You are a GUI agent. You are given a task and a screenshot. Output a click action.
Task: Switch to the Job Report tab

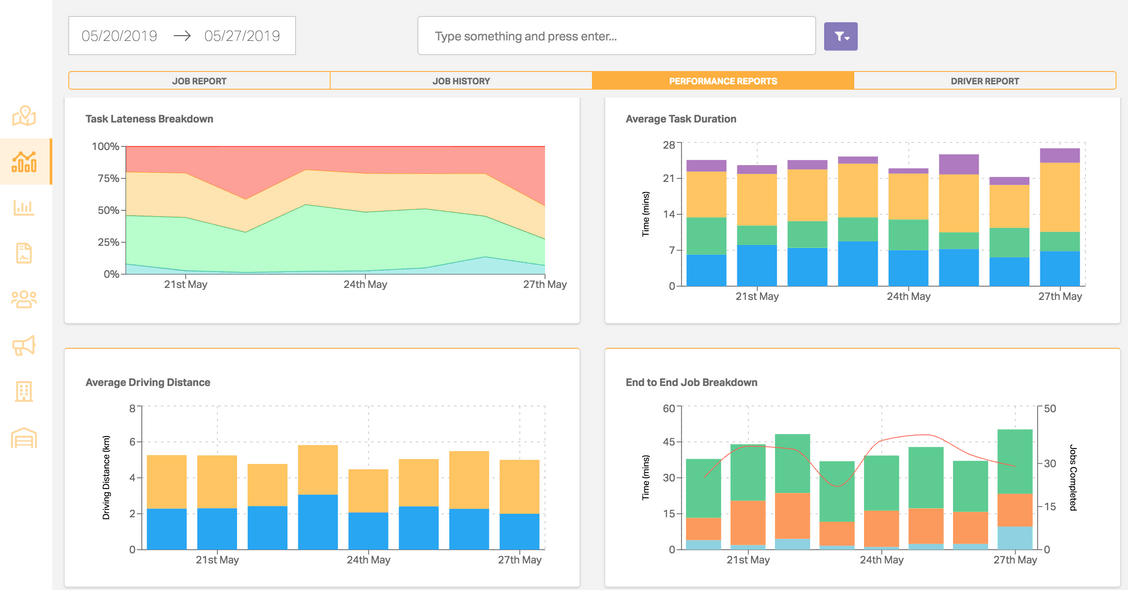199,81
